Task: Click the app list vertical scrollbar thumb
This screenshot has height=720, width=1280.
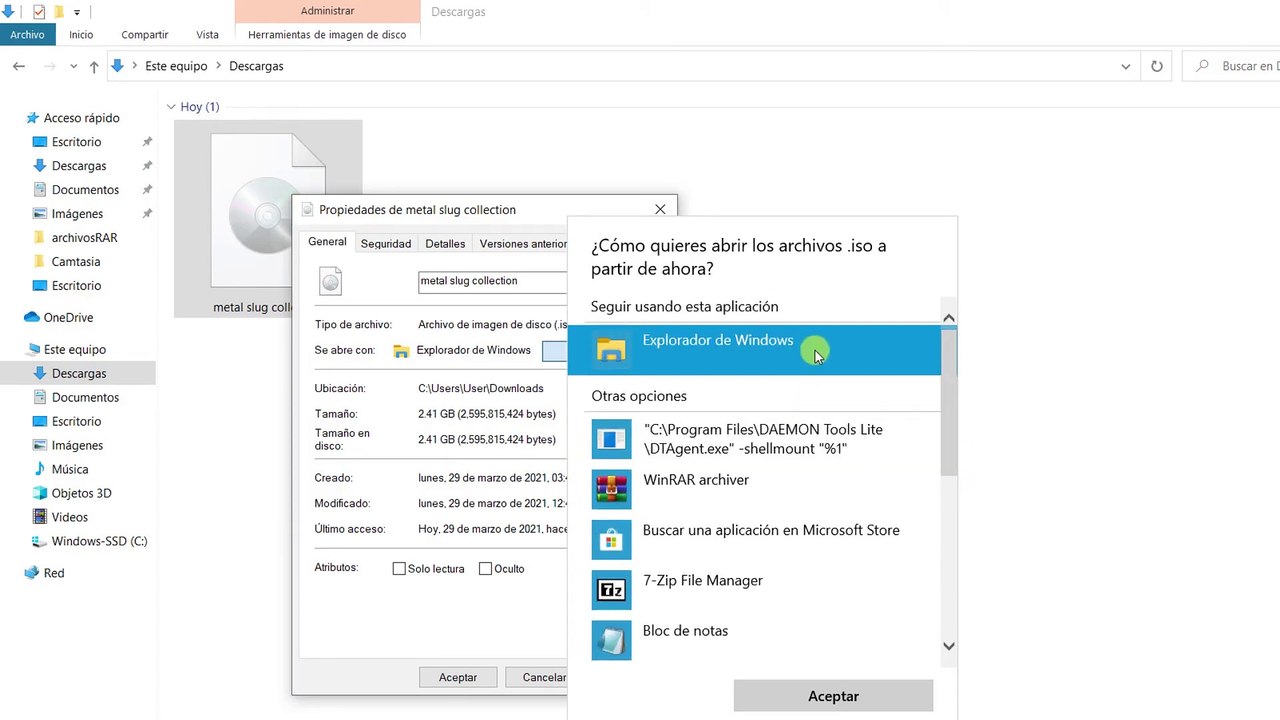Action: 949,400
